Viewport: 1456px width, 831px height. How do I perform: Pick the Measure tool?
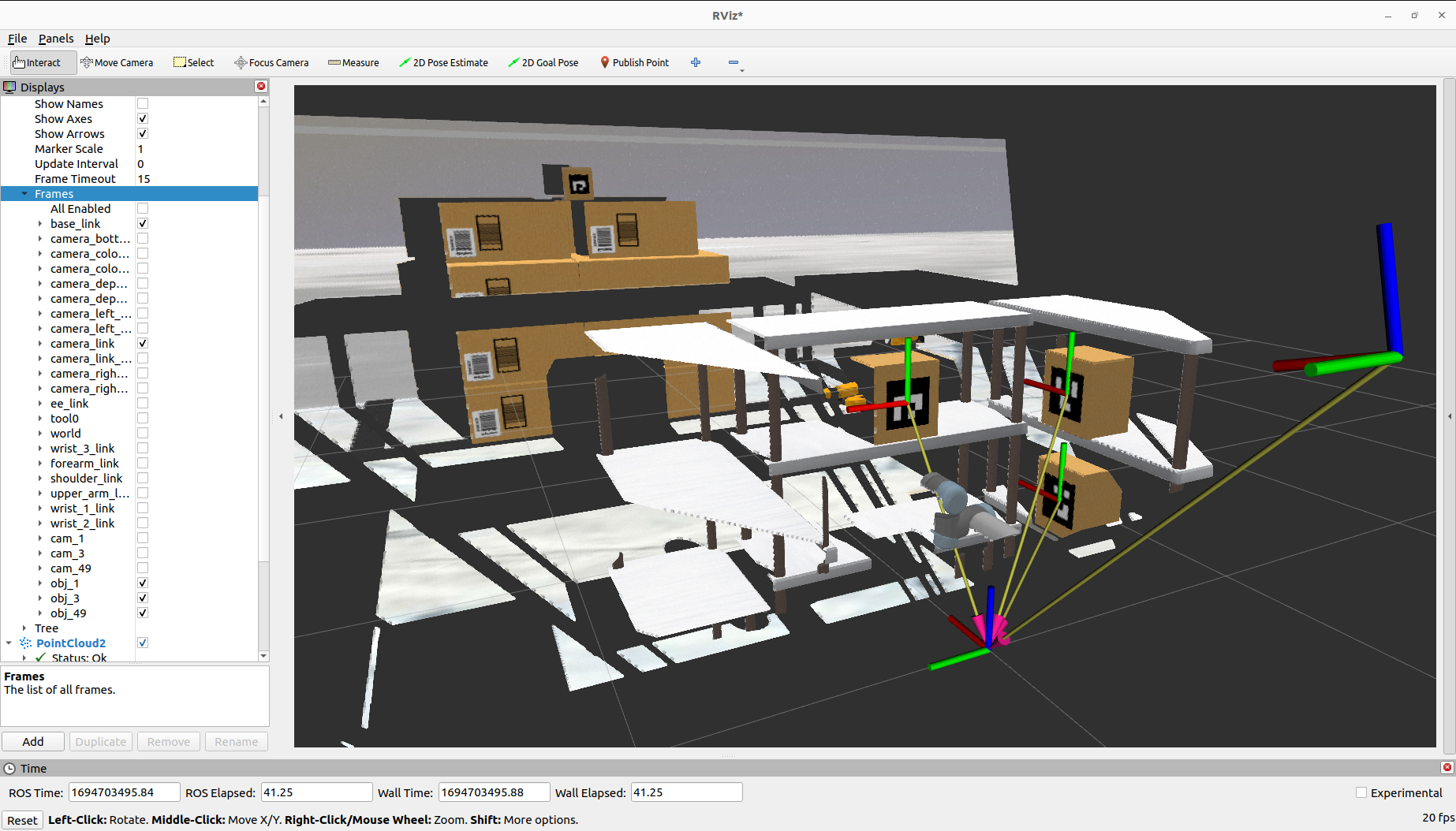coord(353,62)
